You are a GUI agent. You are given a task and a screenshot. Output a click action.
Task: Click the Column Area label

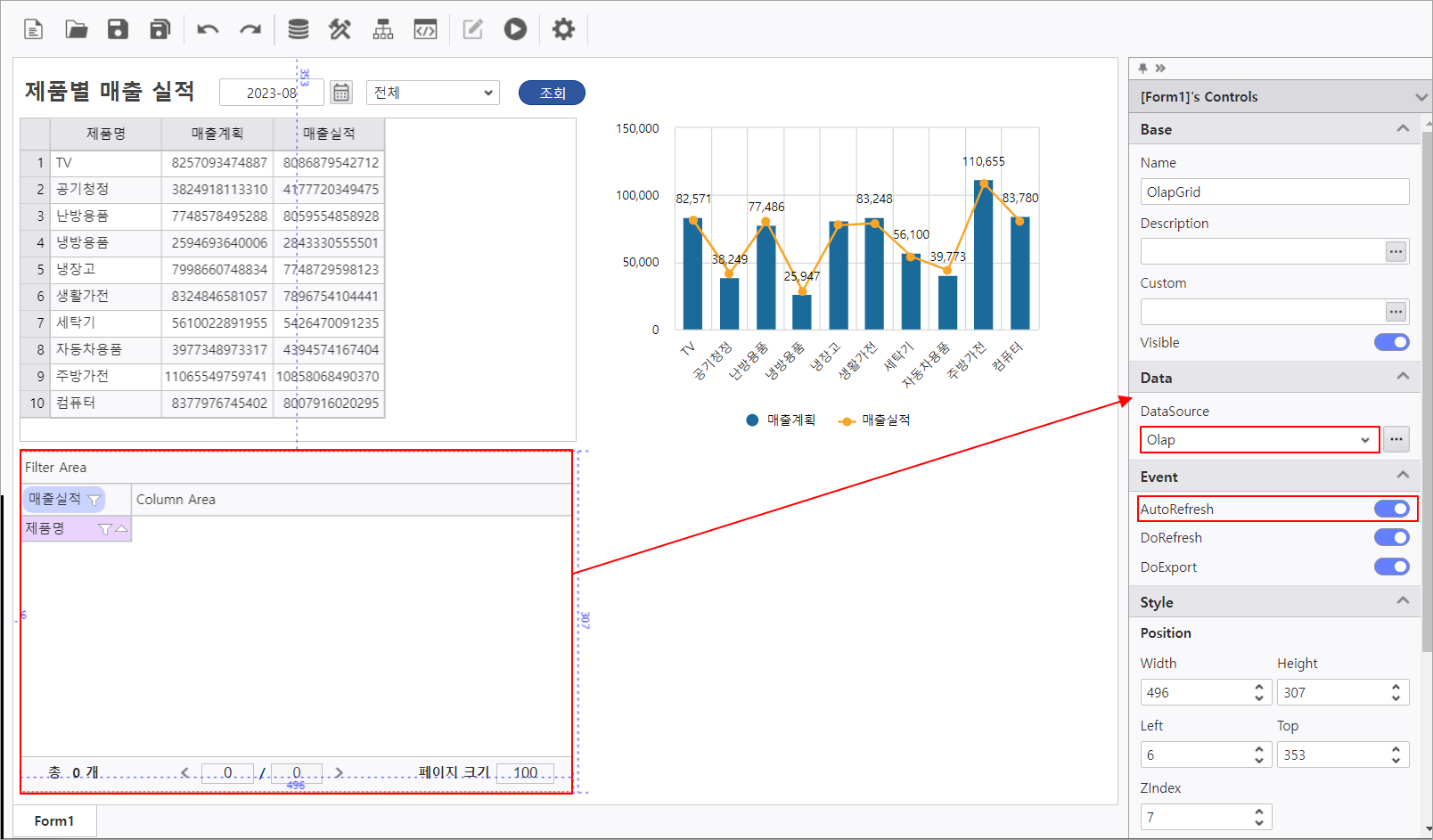click(176, 500)
